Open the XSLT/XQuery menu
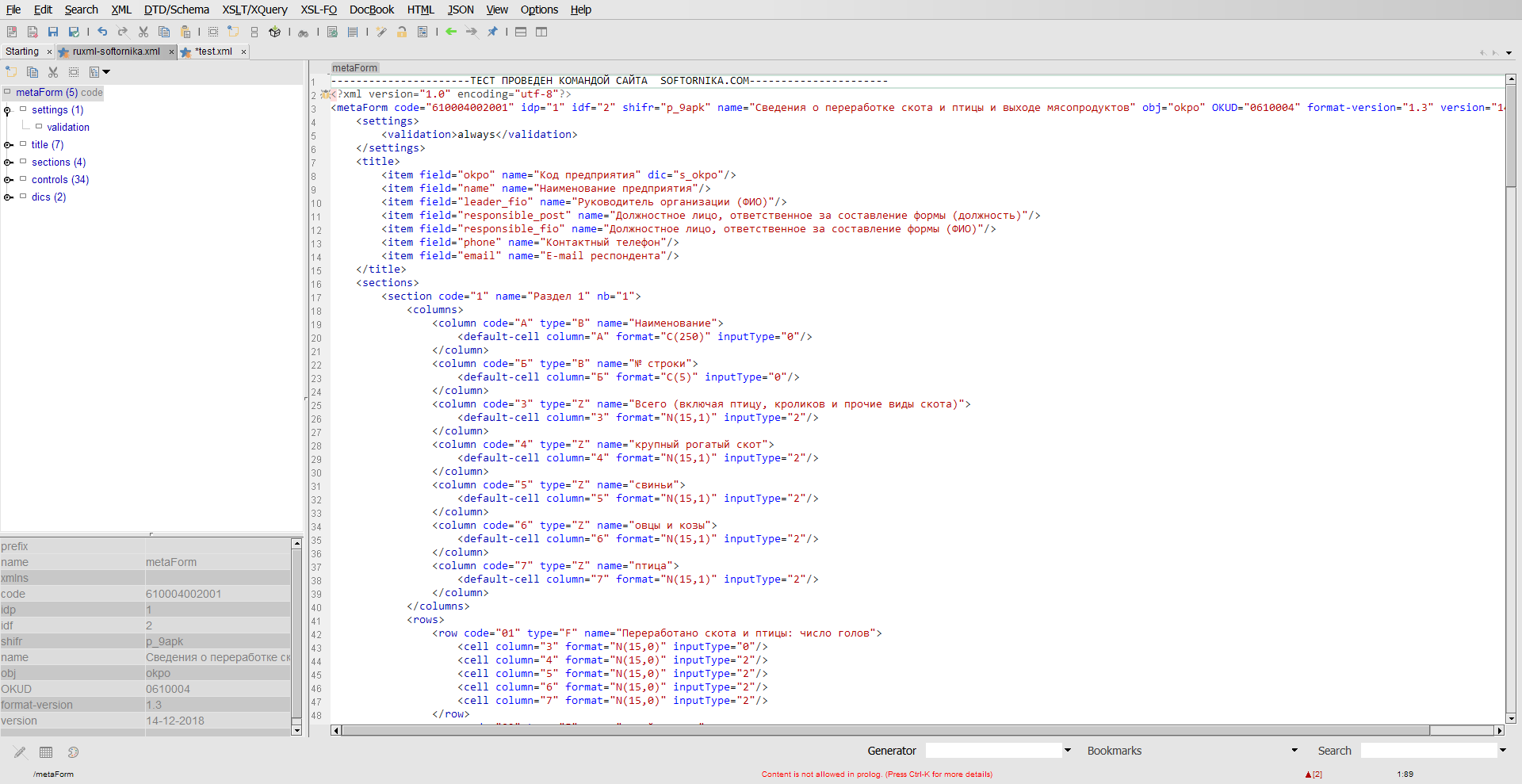The width and height of the screenshot is (1522, 784). [254, 10]
